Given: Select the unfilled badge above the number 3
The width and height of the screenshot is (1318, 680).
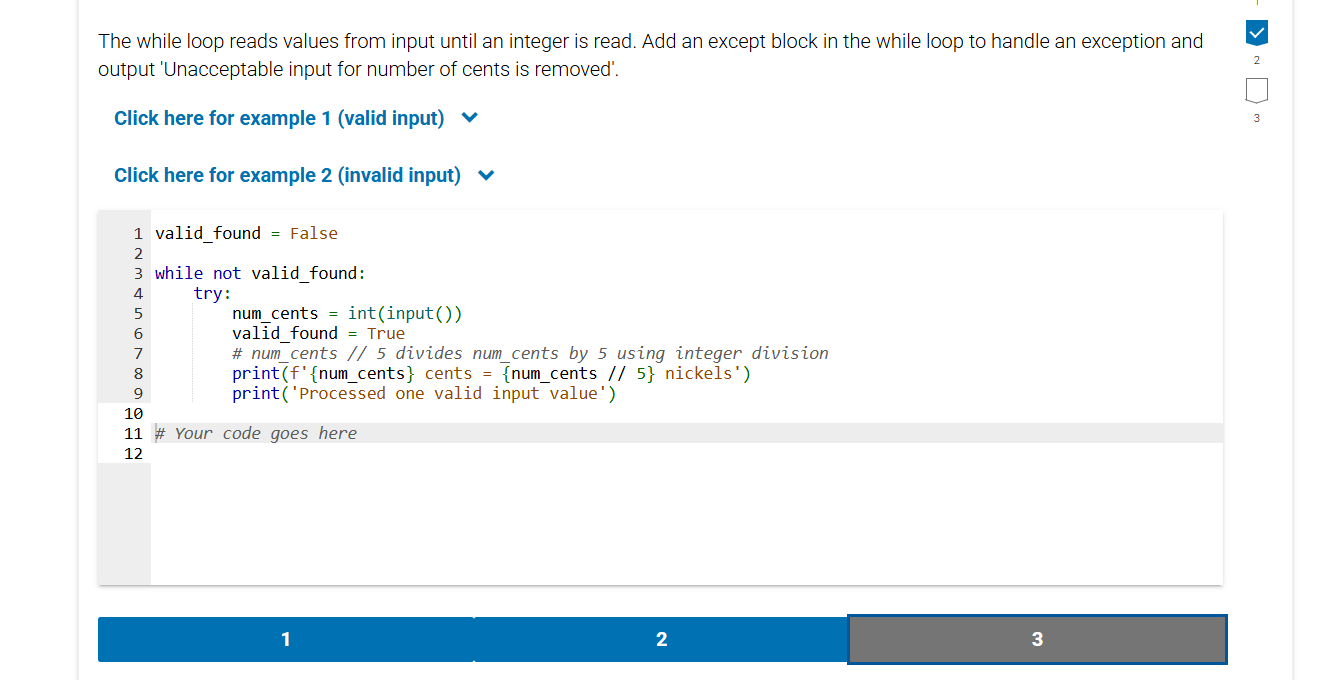Looking at the screenshot, I should [1256, 90].
